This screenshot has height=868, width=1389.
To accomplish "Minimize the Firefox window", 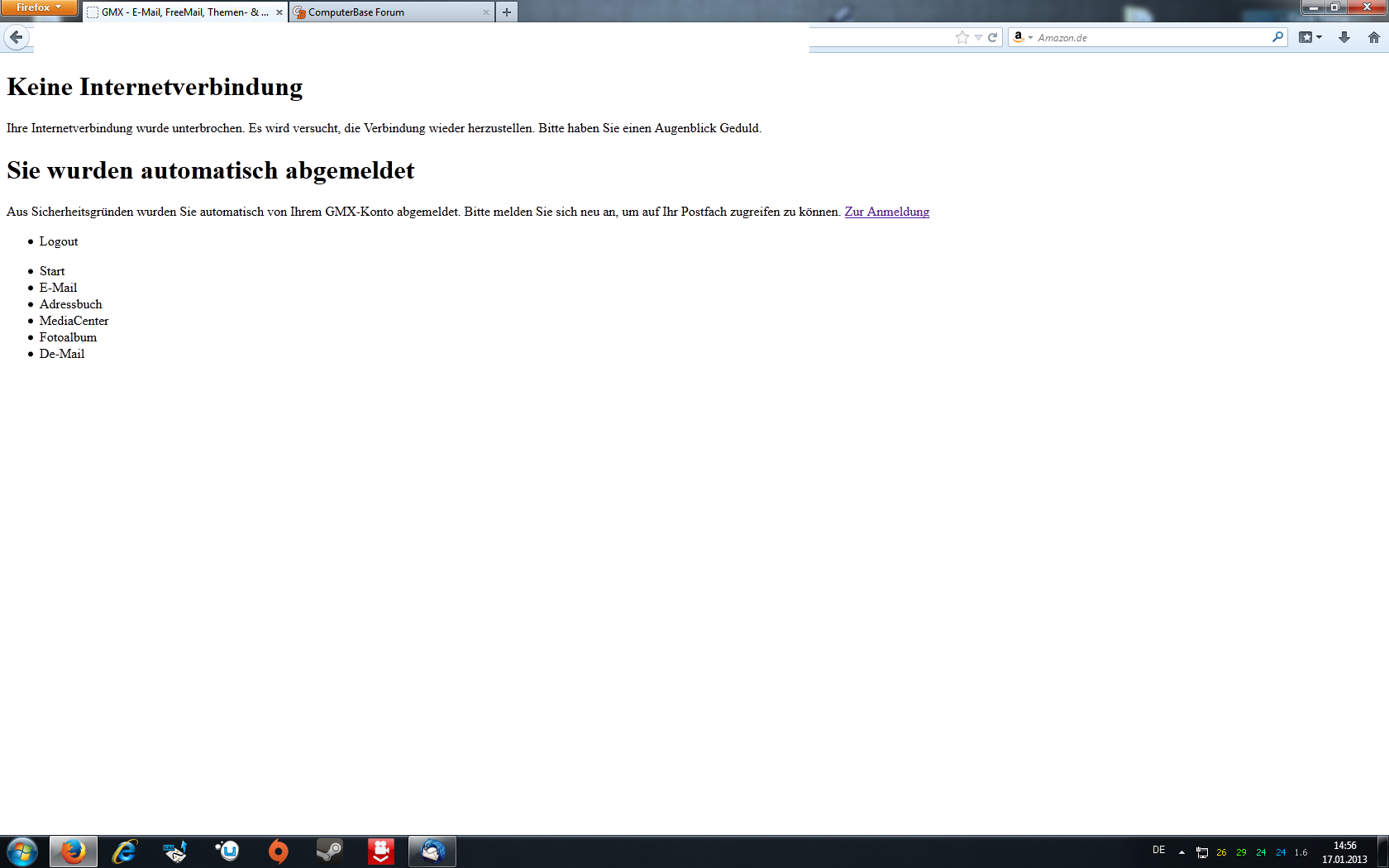I will point(1312,7).
